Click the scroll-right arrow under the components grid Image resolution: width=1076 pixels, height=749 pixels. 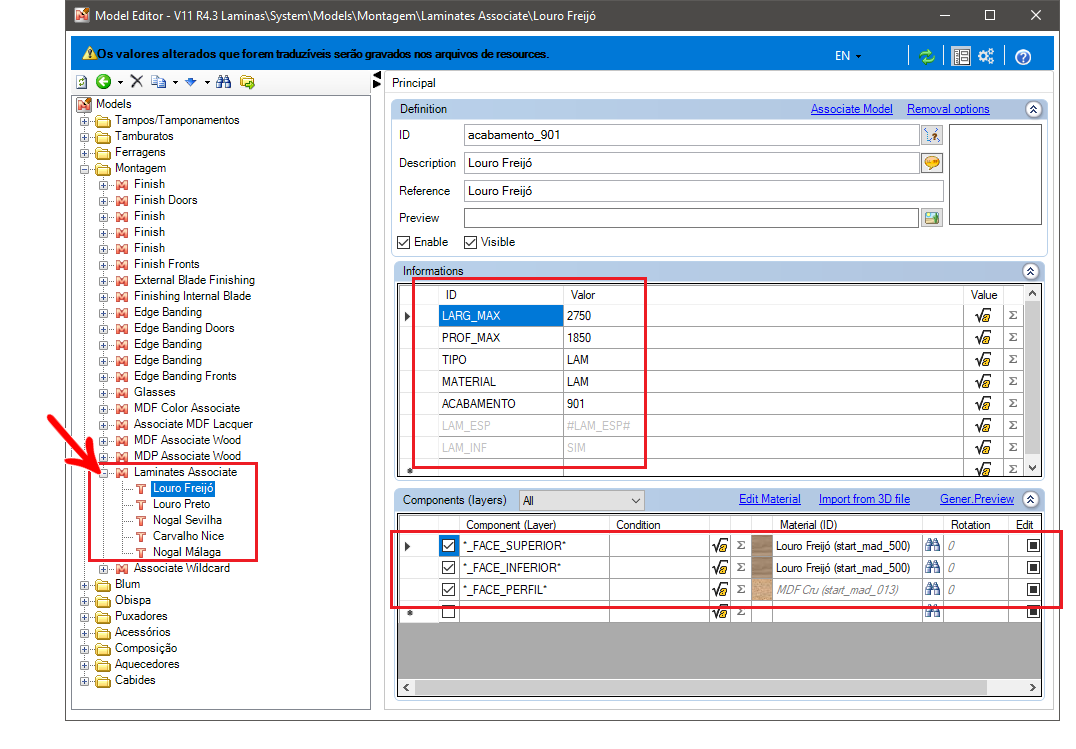coord(1033,687)
